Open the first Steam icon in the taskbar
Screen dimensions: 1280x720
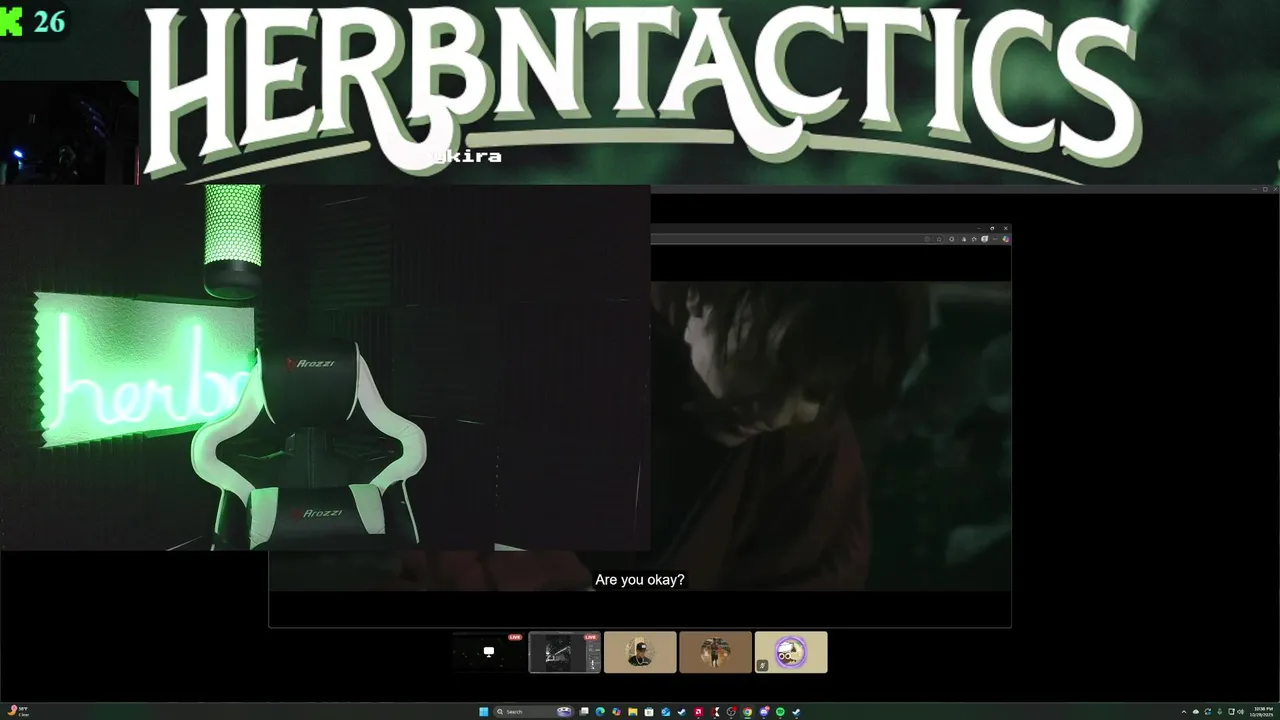coord(682,712)
